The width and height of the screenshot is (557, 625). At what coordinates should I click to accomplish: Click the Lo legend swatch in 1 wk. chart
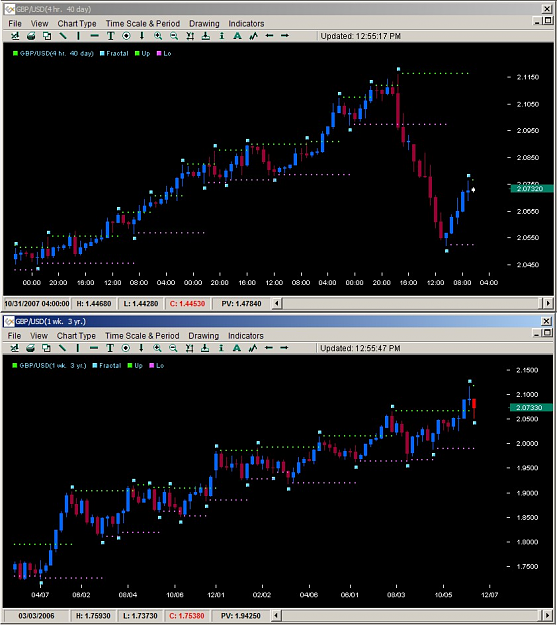(x=152, y=366)
